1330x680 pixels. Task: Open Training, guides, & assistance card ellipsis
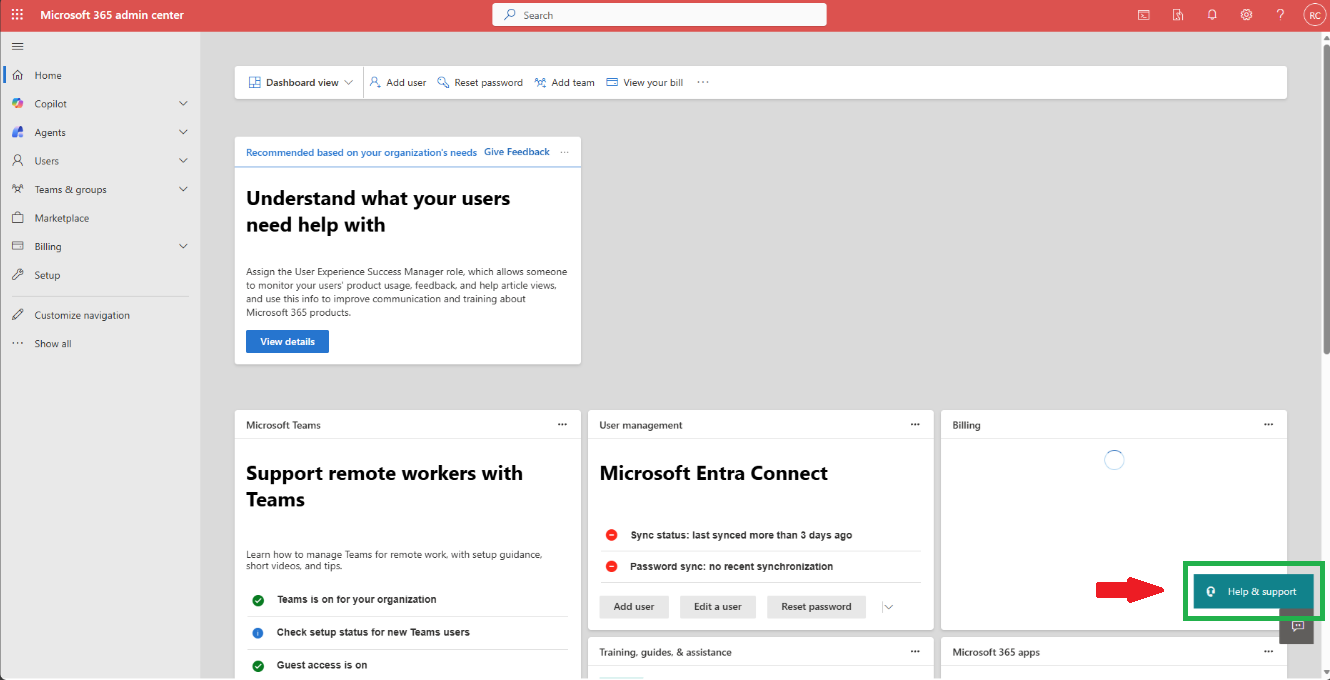[x=915, y=652]
